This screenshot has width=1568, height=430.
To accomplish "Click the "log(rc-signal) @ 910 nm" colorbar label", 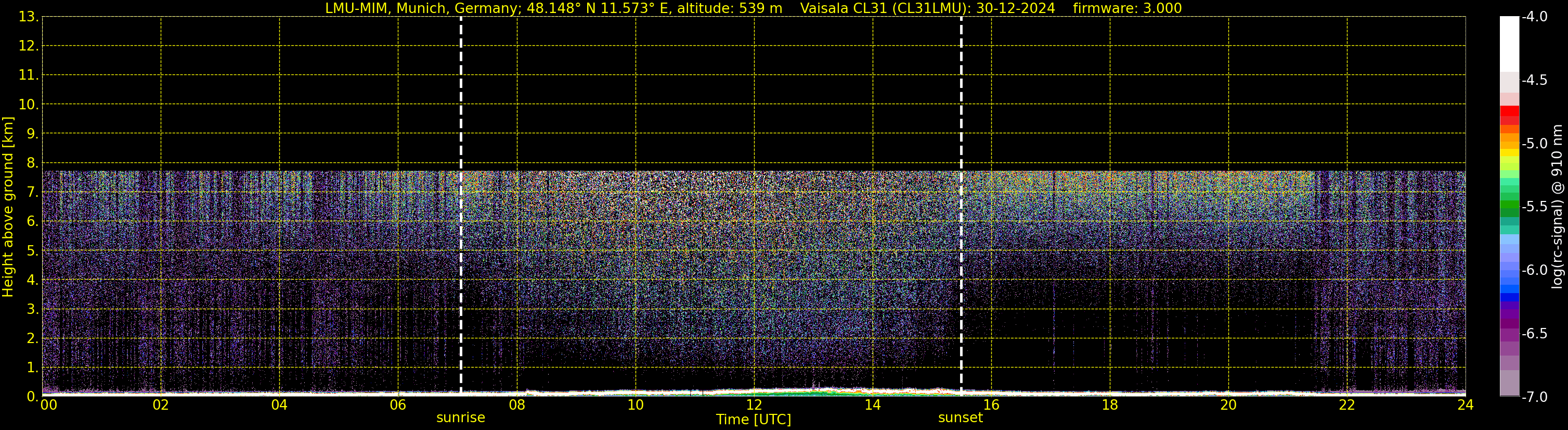I will click(1558, 207).
